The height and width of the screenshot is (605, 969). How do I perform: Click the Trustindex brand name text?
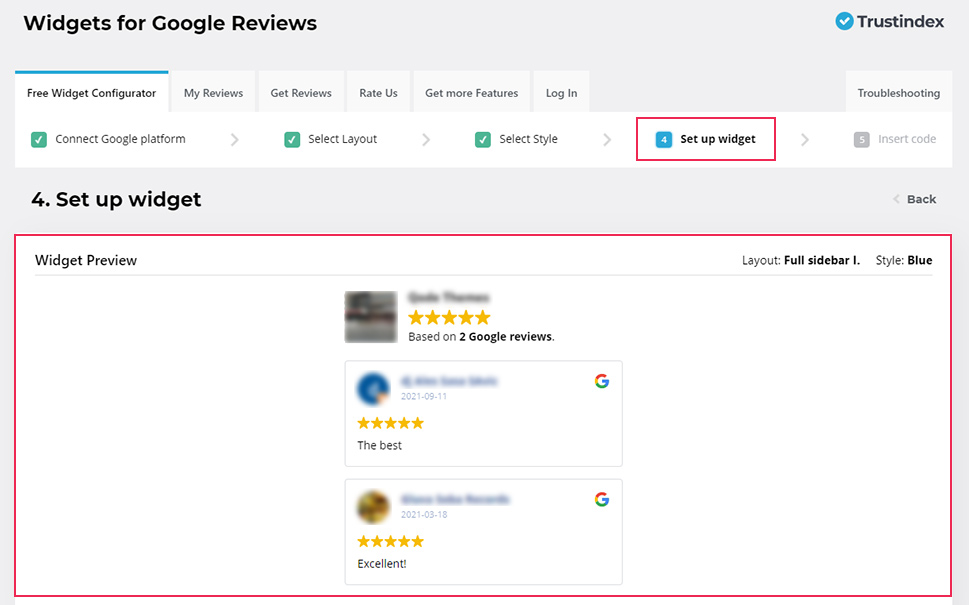[900, 22]
